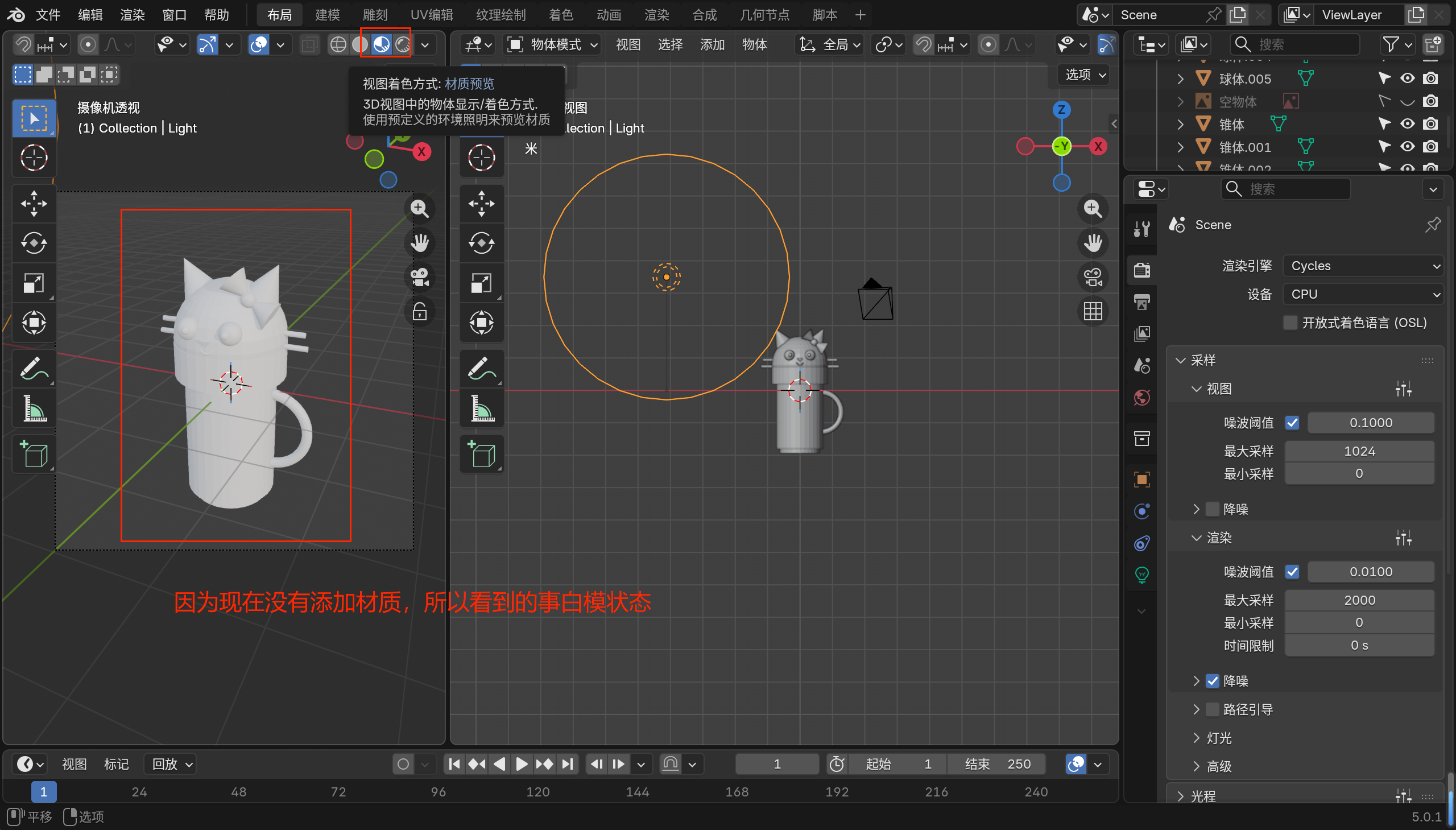Toggle camera view icon in right viewport

coord(1093,278)
